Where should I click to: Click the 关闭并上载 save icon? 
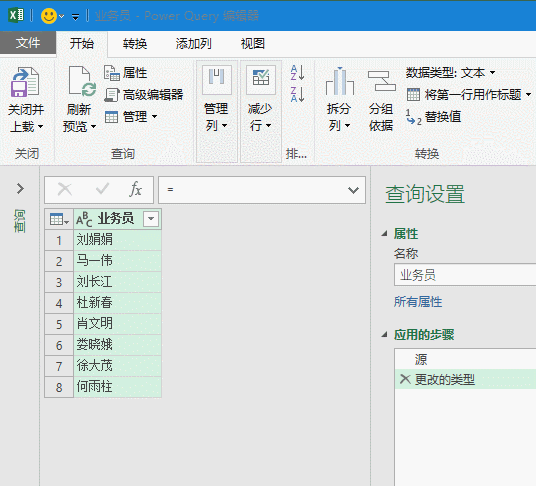(x=25, y=82)
